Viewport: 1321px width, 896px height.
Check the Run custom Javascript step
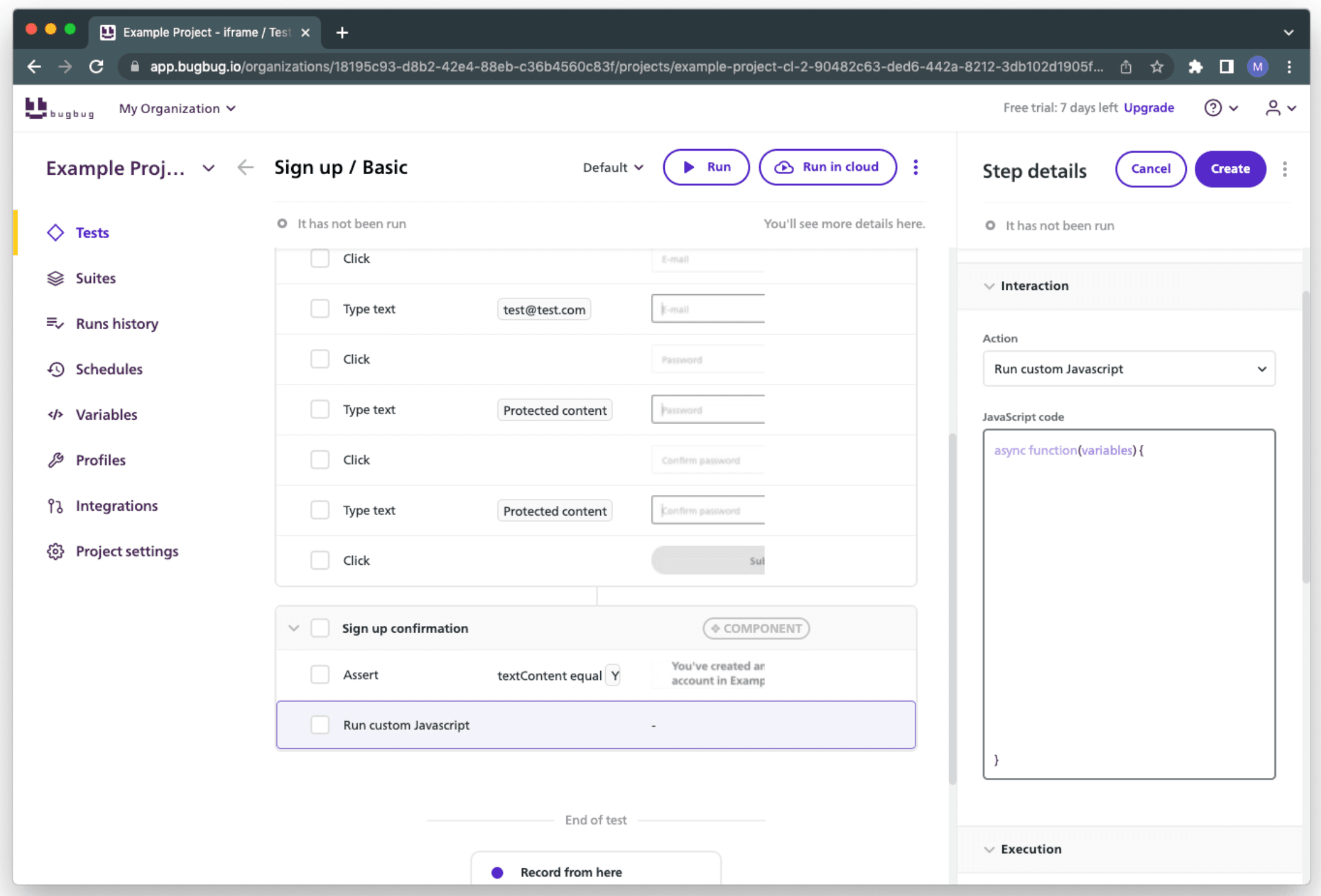click(x=319, y=725)
